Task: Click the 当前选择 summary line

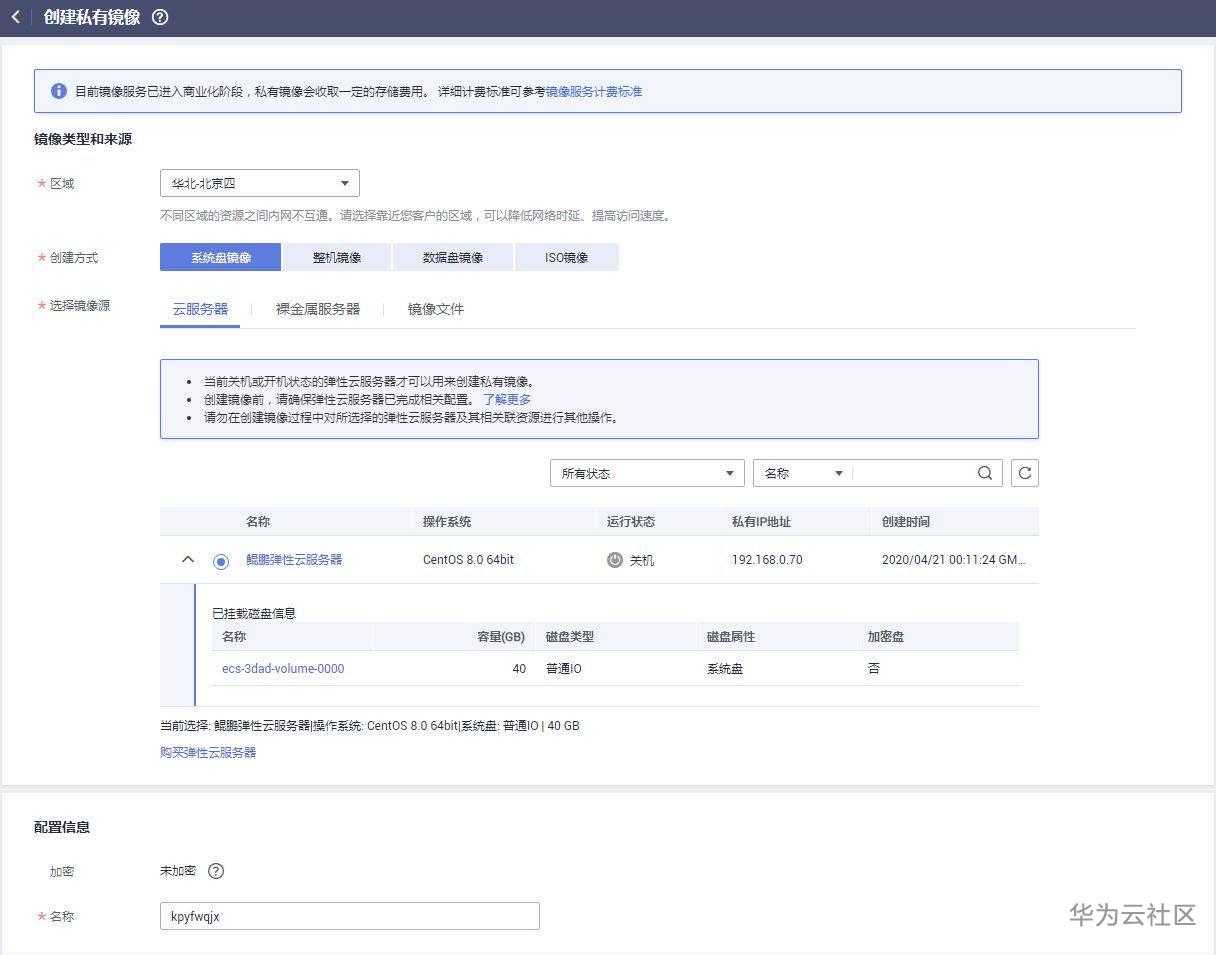Action: pyautogui.click(x=370, y=725)
